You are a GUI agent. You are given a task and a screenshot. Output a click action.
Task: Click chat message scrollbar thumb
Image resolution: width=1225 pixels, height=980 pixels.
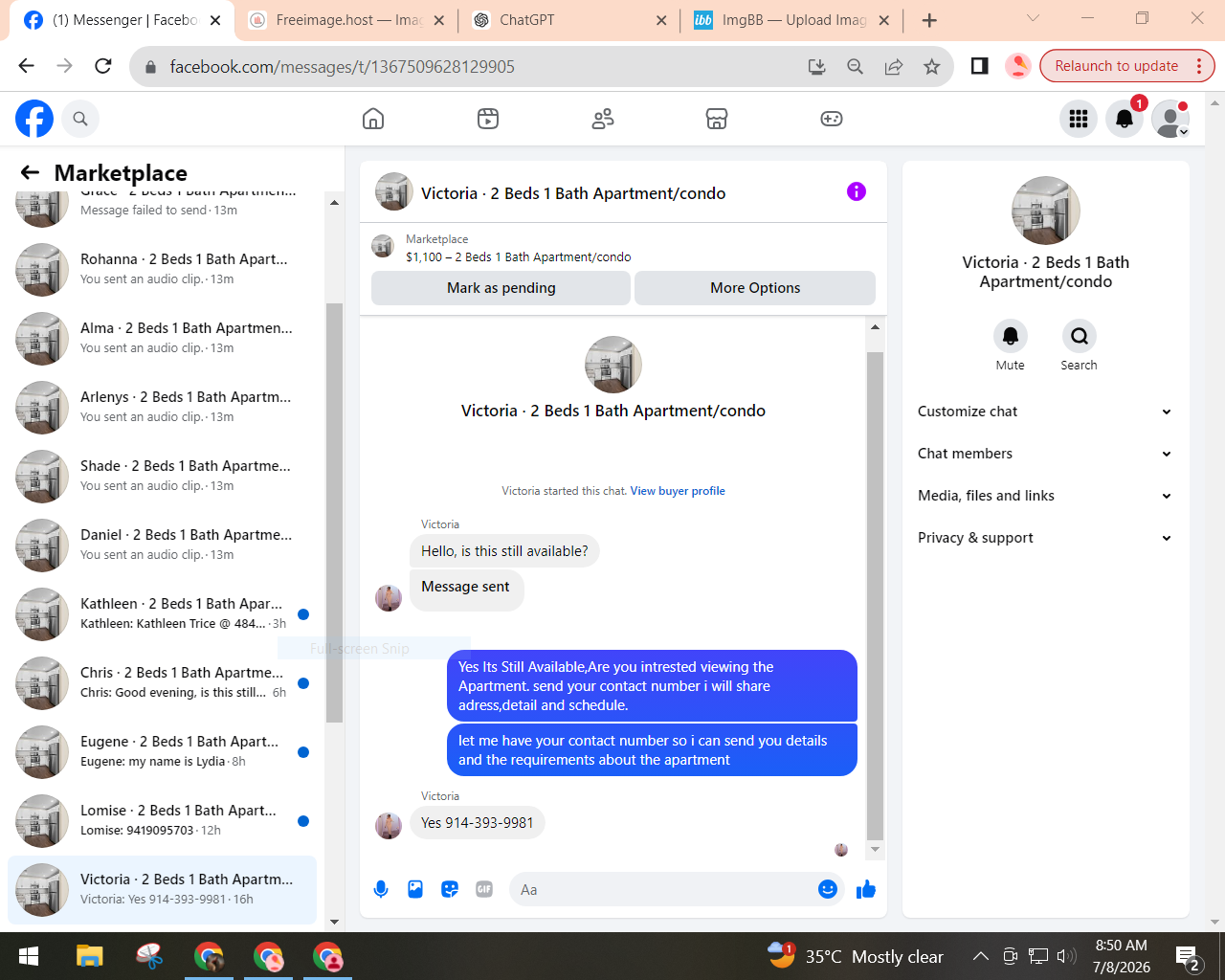coord(875,595)
